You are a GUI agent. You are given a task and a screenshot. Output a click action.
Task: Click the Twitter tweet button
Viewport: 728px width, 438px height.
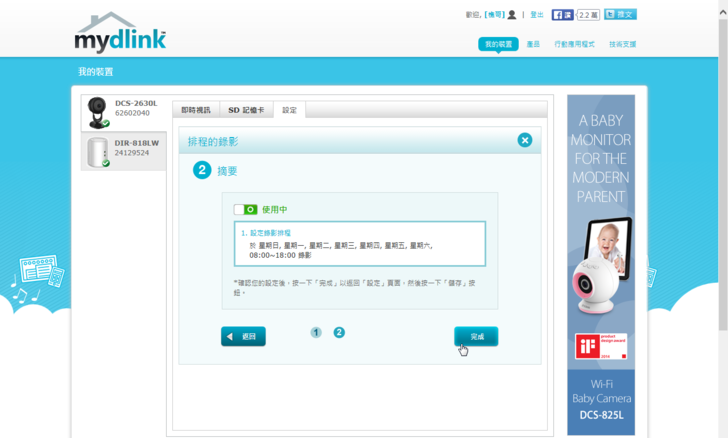(620, 14)
